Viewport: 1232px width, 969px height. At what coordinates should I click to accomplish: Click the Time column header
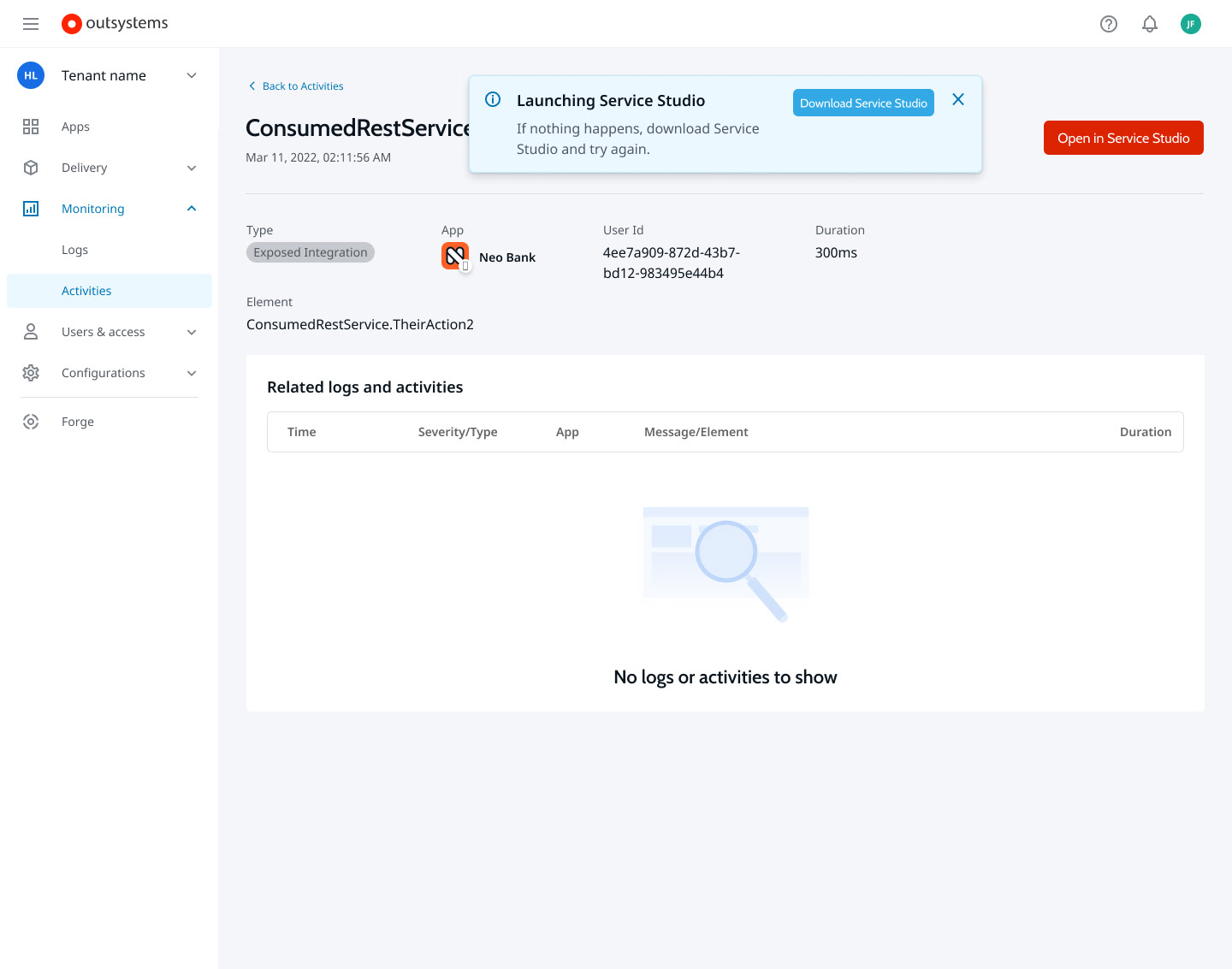pos(302,432)
